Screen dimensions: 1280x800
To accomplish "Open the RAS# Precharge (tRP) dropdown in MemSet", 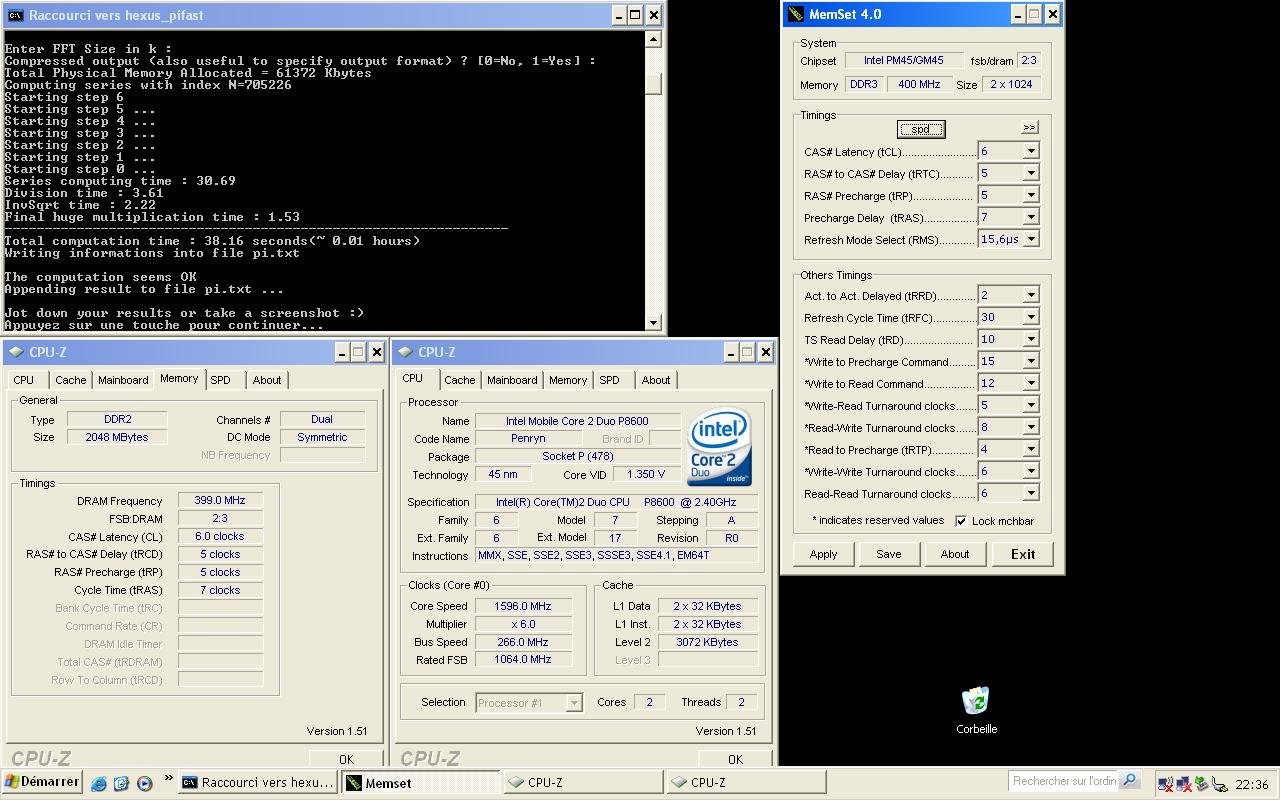I will point(1030,195).
